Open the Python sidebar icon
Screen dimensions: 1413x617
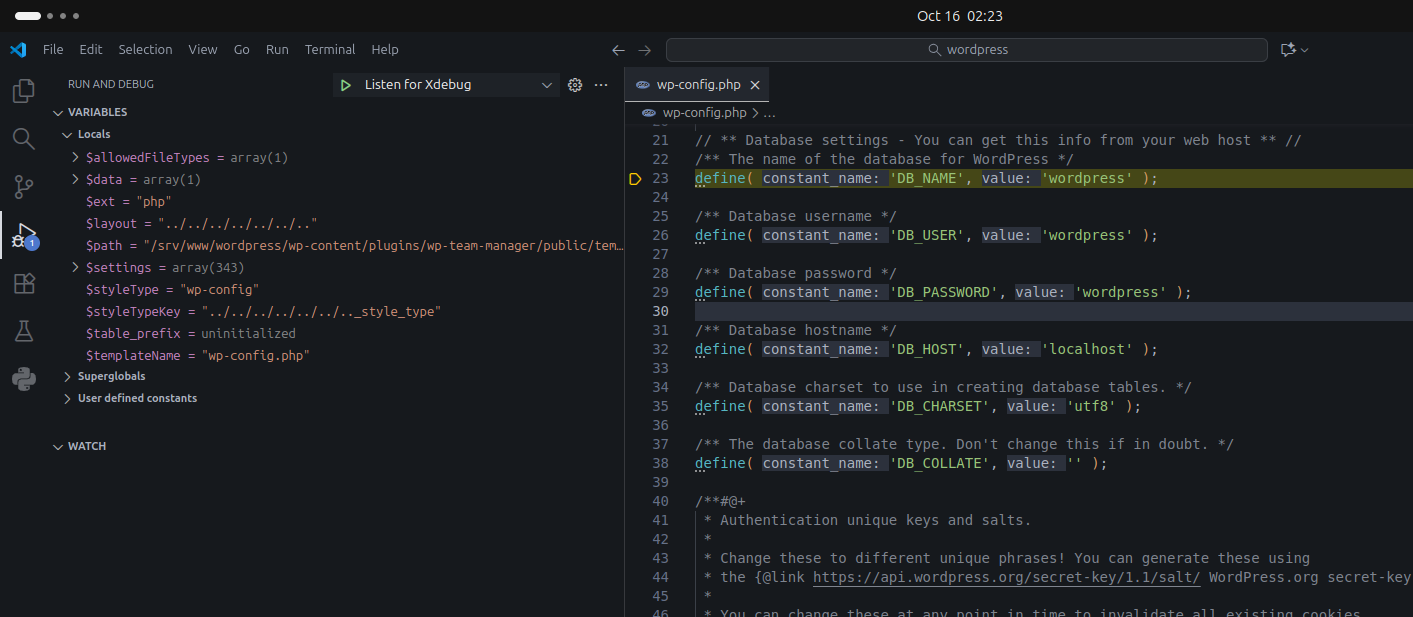tap(23, 379)
